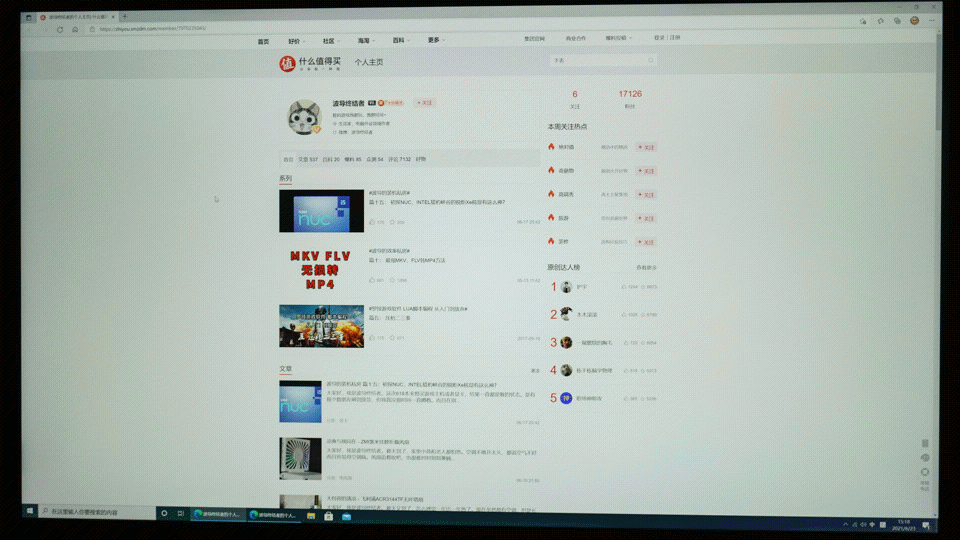Screen dimensions: 960x540
Task: Click the blue rank 5 user avatar in 原创达人榜
Action: [x=566, y=398]
